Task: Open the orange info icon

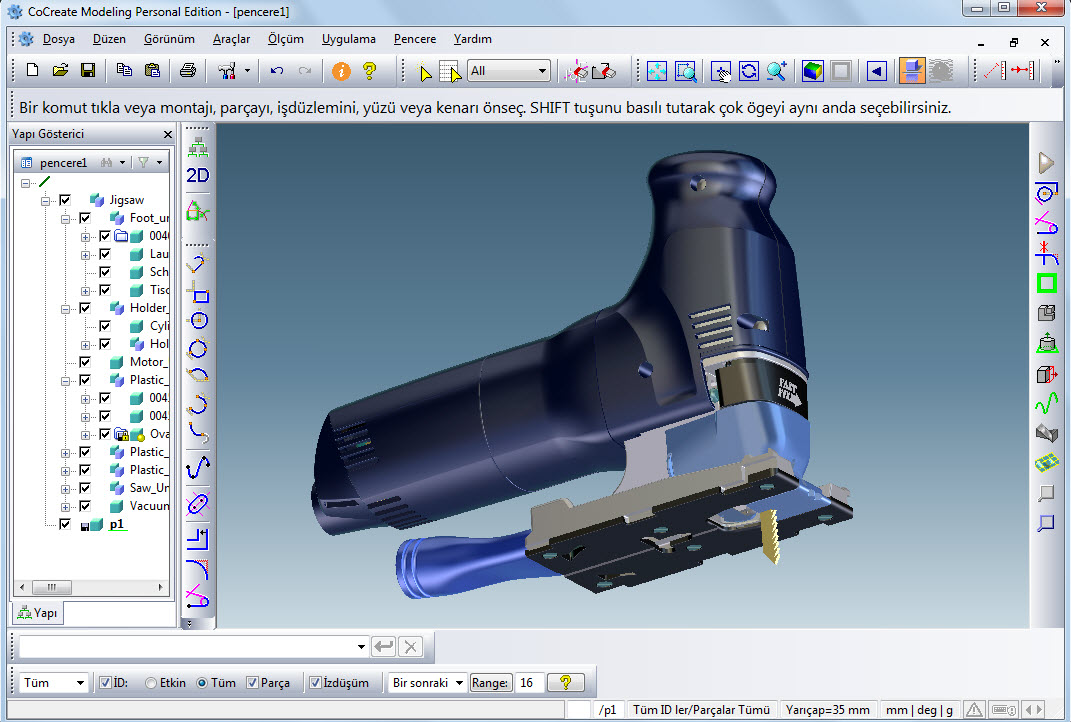Action: [341, 70]
